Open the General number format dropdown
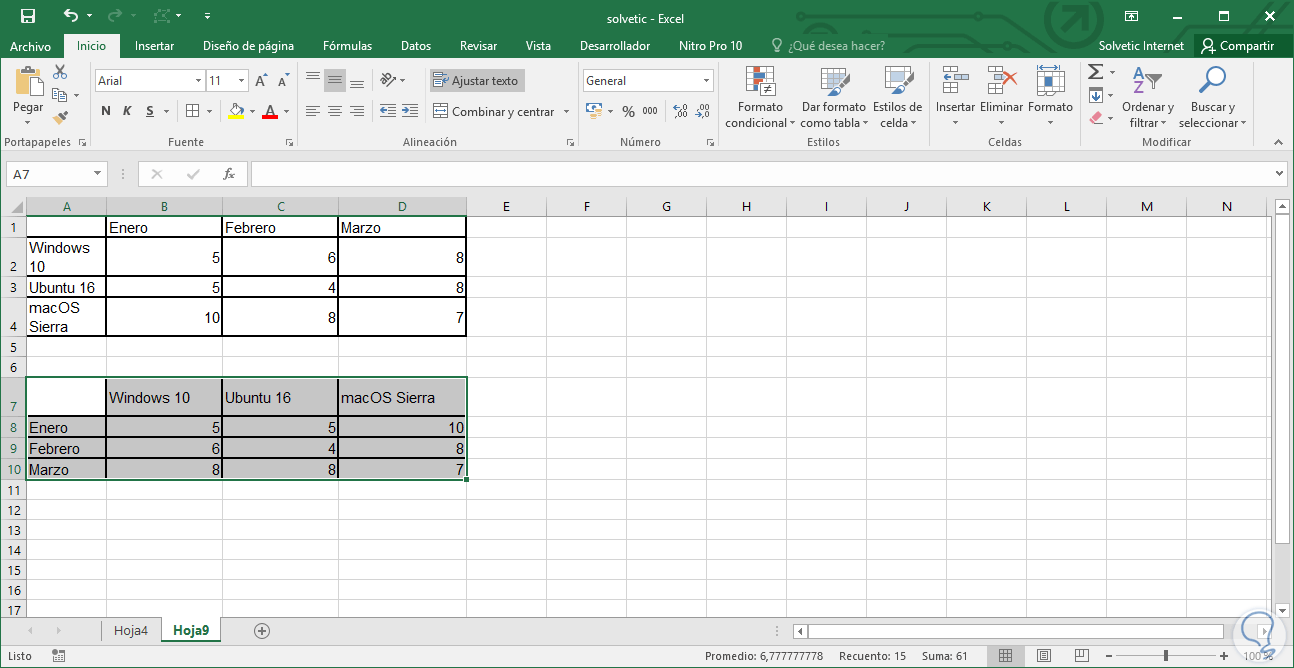The image size is (1294, 668). pos(706,81)
